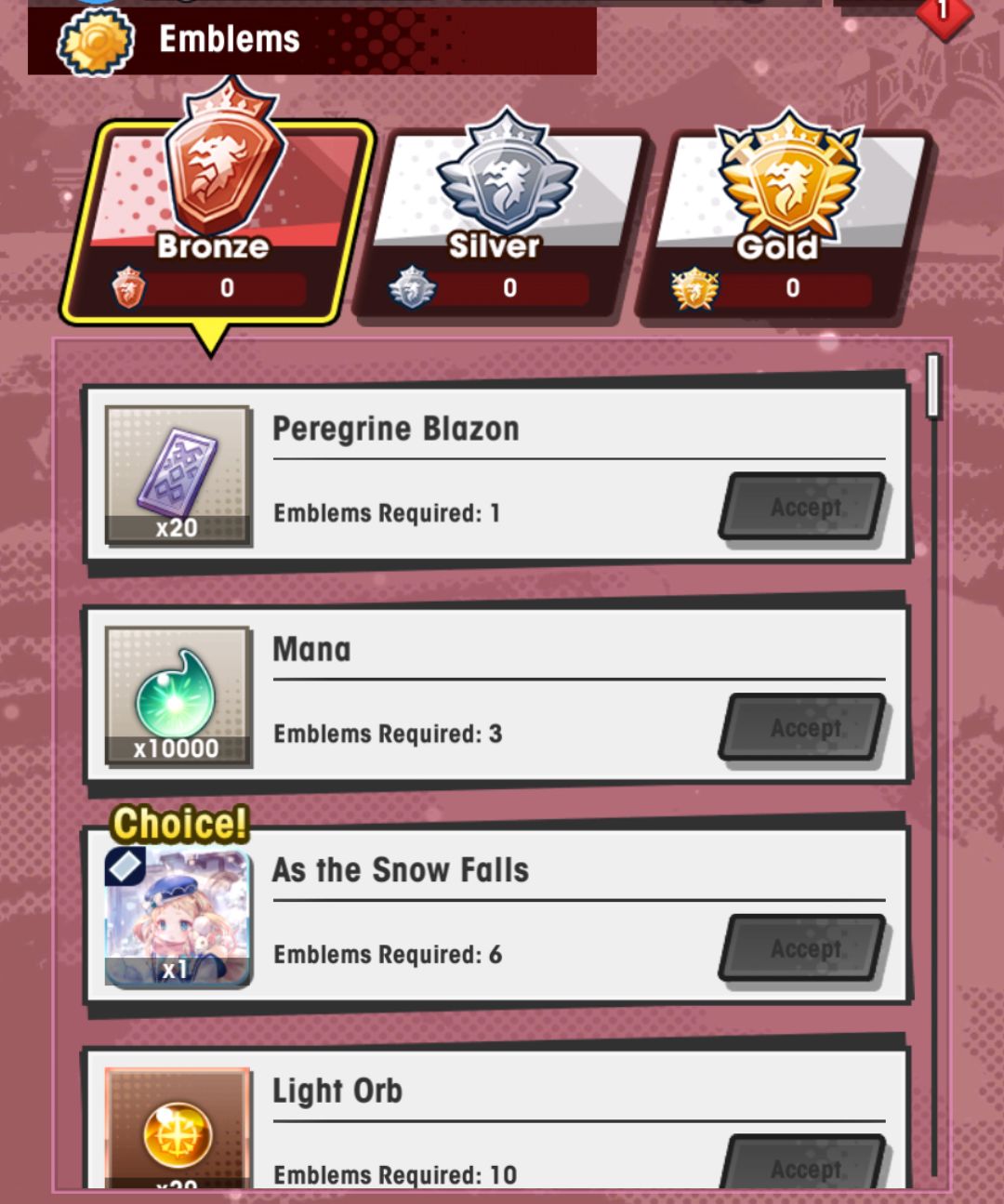
Task: Tap the Choice! label on the card
Action: click(x=180, y=824)
